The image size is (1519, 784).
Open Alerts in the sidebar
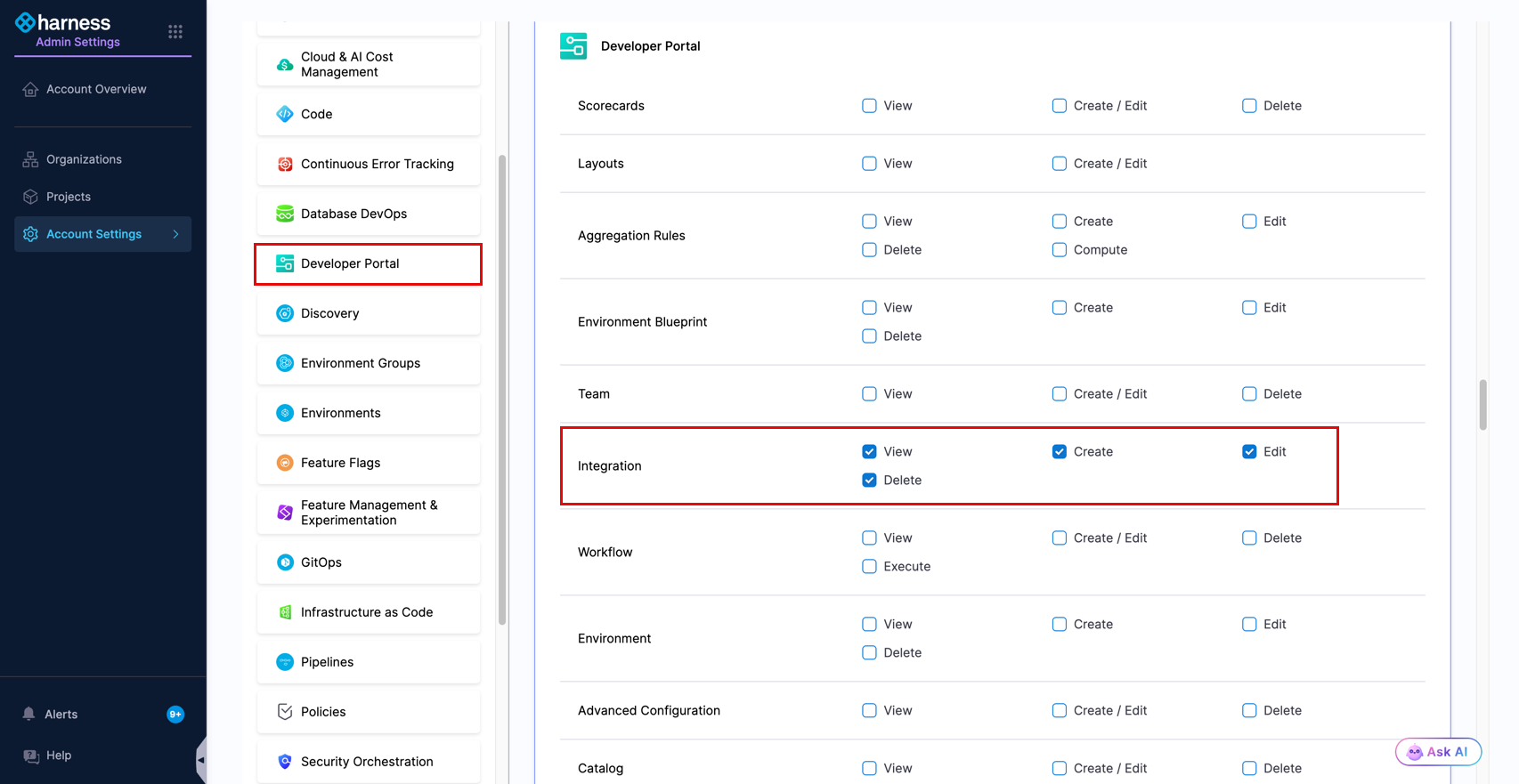coord(102,714)
